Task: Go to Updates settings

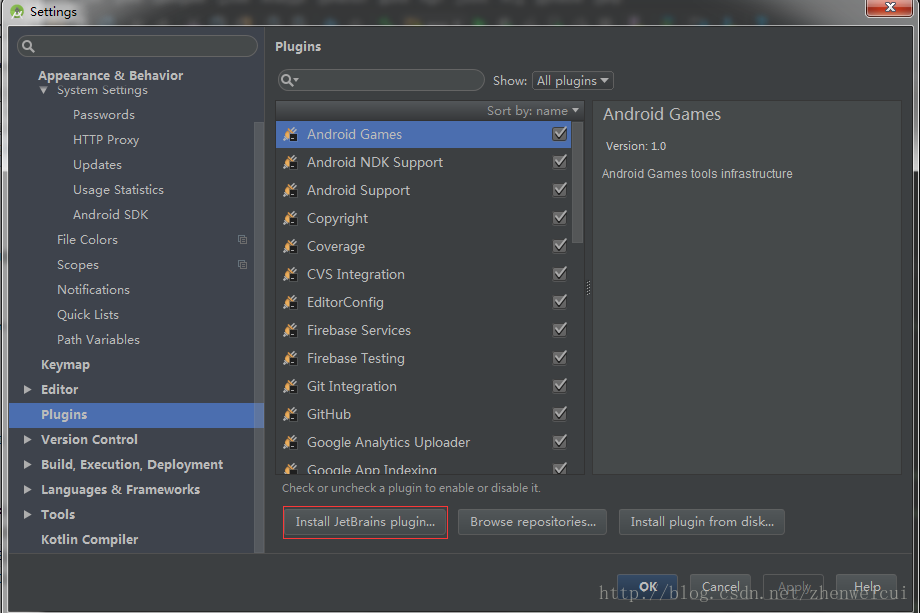Action: click(97, 165)
